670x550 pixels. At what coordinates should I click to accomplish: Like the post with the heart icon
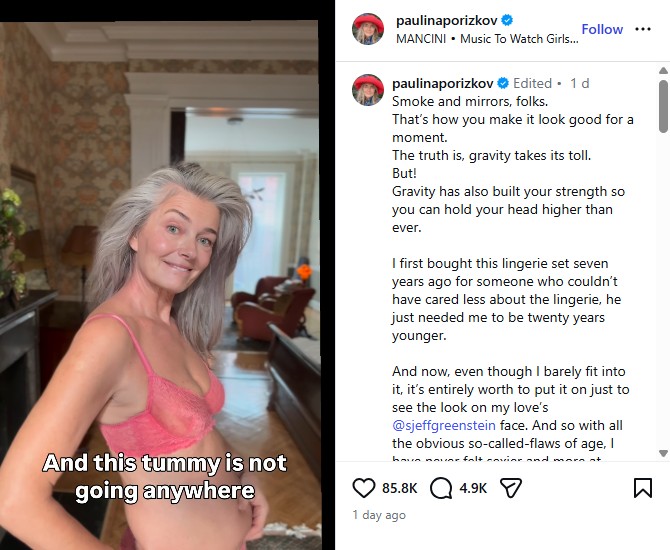[364, 488]
